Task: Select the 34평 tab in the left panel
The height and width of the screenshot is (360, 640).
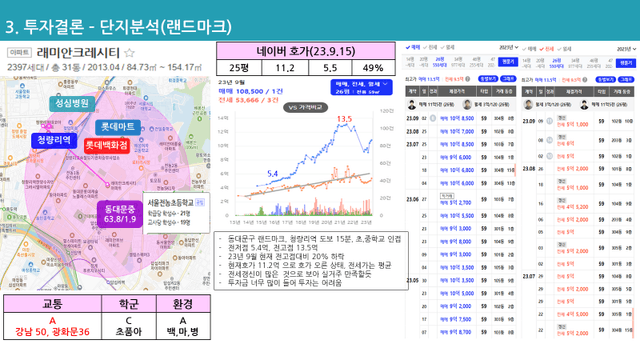Action: pos(458,62)
